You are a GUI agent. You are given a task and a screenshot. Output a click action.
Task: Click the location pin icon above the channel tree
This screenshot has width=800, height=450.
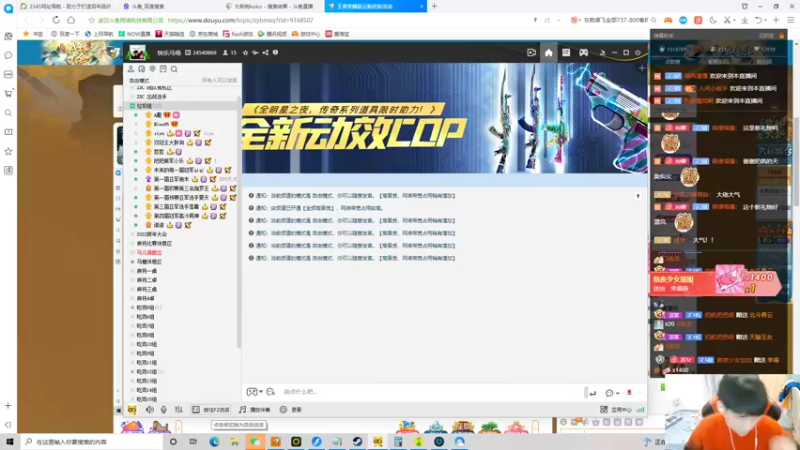(152, 69)
